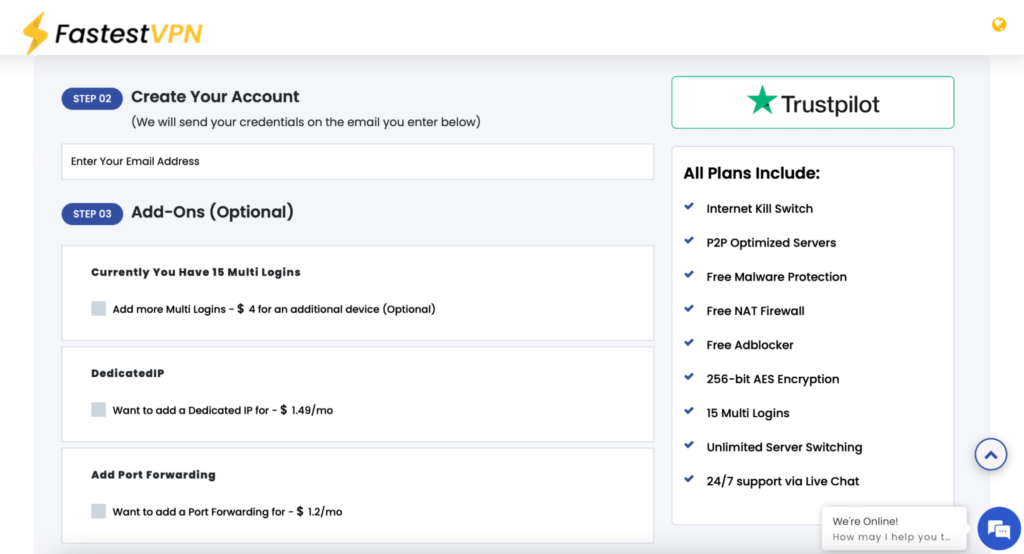This screenshot has width=1024, height=554.
Task: Click the credentials email note below heading
Action: (306, 122)
